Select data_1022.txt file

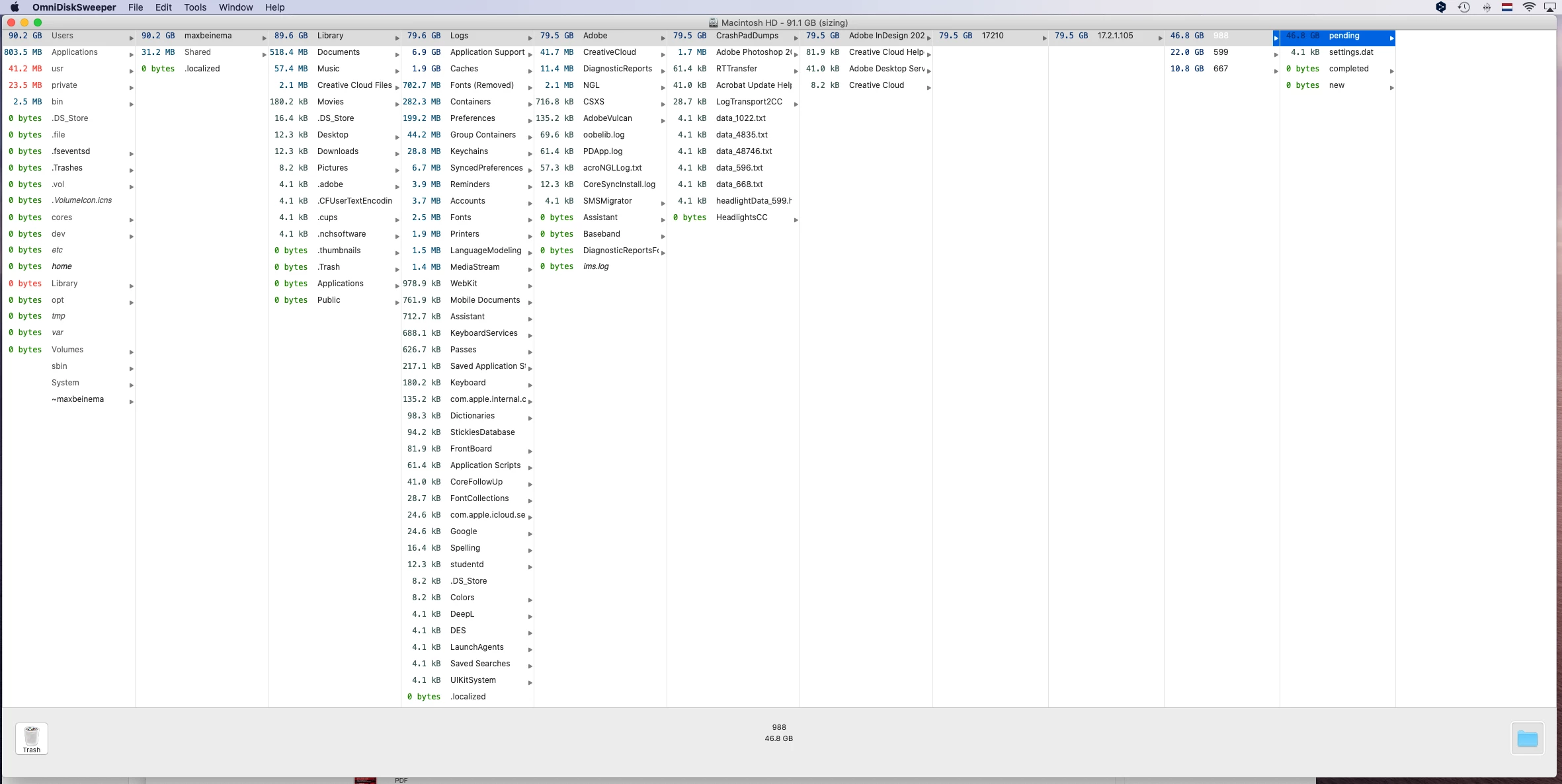tap(740, 118)
